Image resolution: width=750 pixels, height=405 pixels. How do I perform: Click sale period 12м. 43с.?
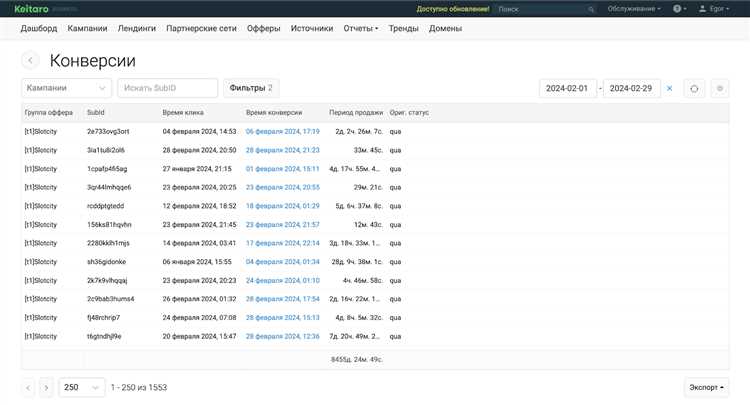coord(368,225)
